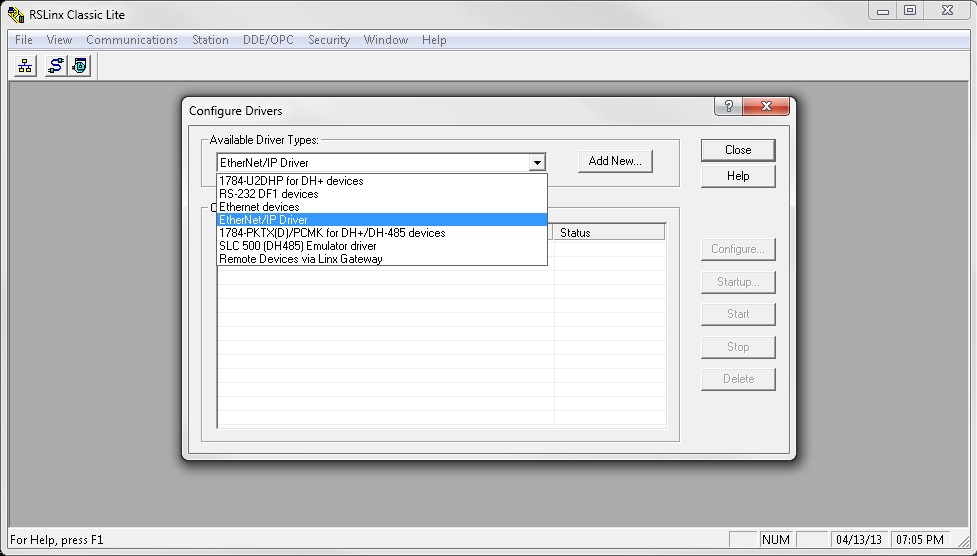Click the RSLinx application icon in title bar

pos(16,14)
